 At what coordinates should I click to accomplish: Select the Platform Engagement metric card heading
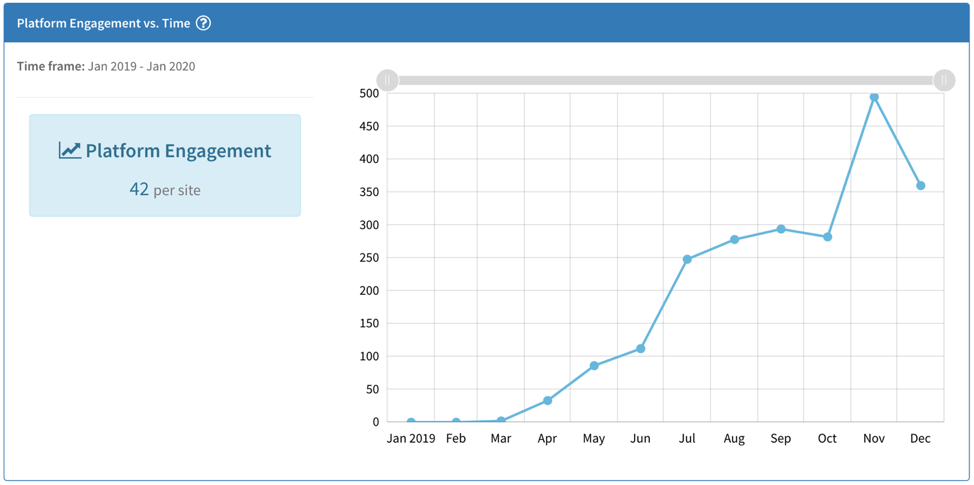[177, 151]
